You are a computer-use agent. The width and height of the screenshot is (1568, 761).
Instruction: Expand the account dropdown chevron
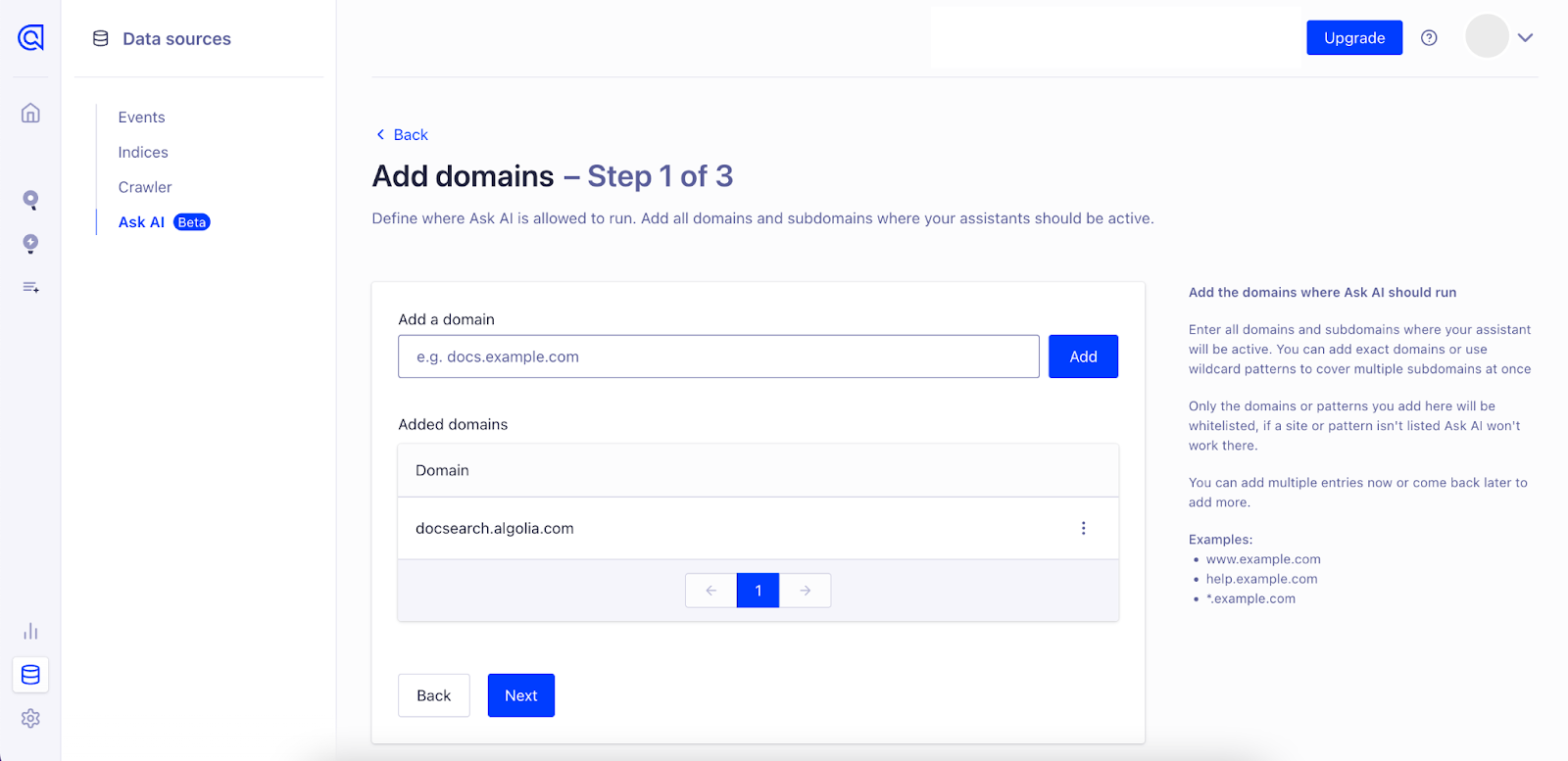click(1525, 38)
